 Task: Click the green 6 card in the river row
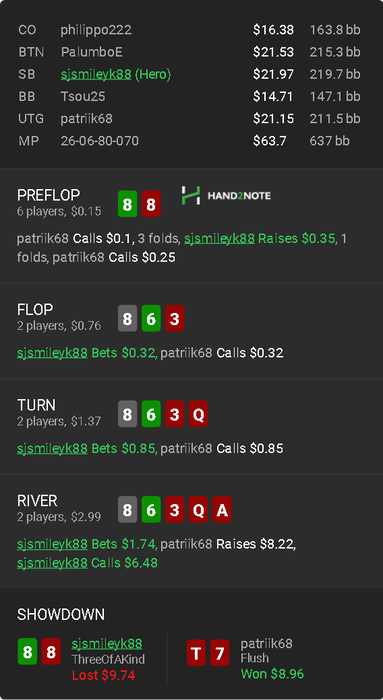[x=151, y=509]
